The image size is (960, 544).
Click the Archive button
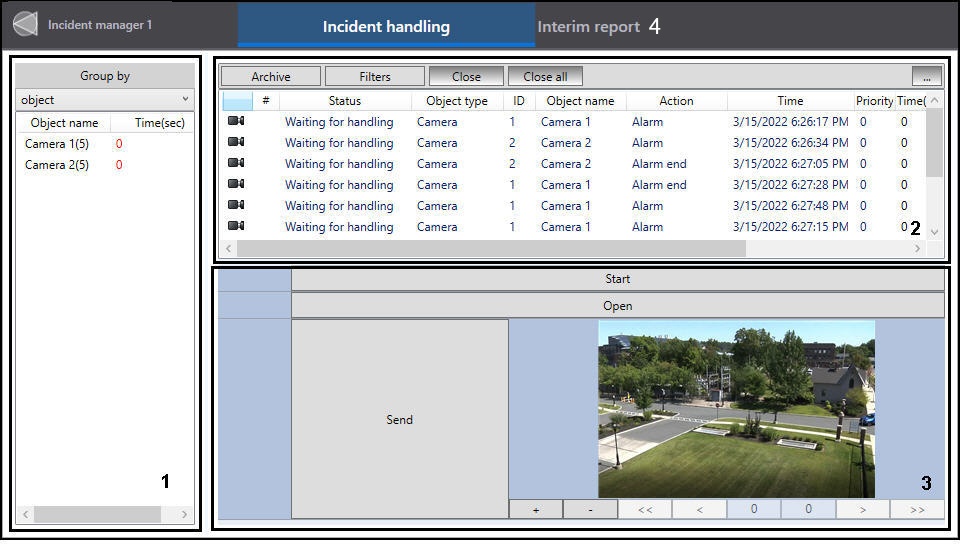pyautogui.click(x=271, y=76)
